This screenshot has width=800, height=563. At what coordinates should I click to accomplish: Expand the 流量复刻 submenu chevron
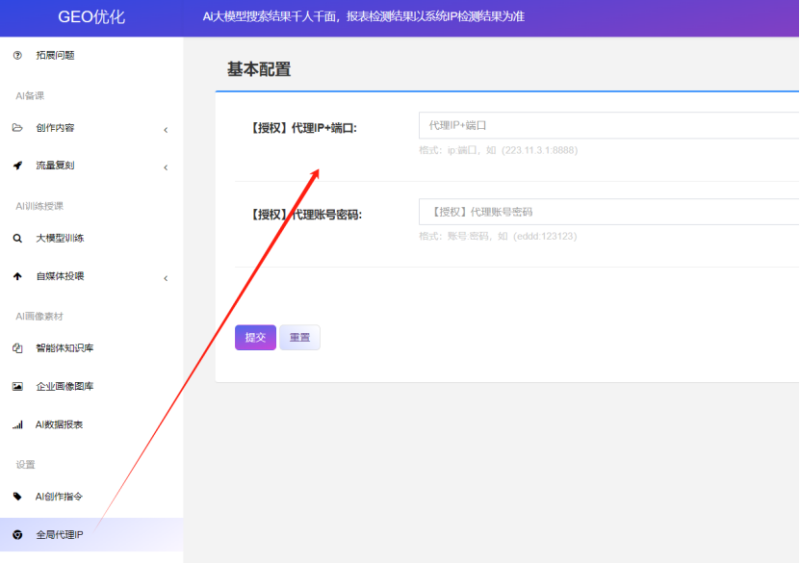[166, 167]
